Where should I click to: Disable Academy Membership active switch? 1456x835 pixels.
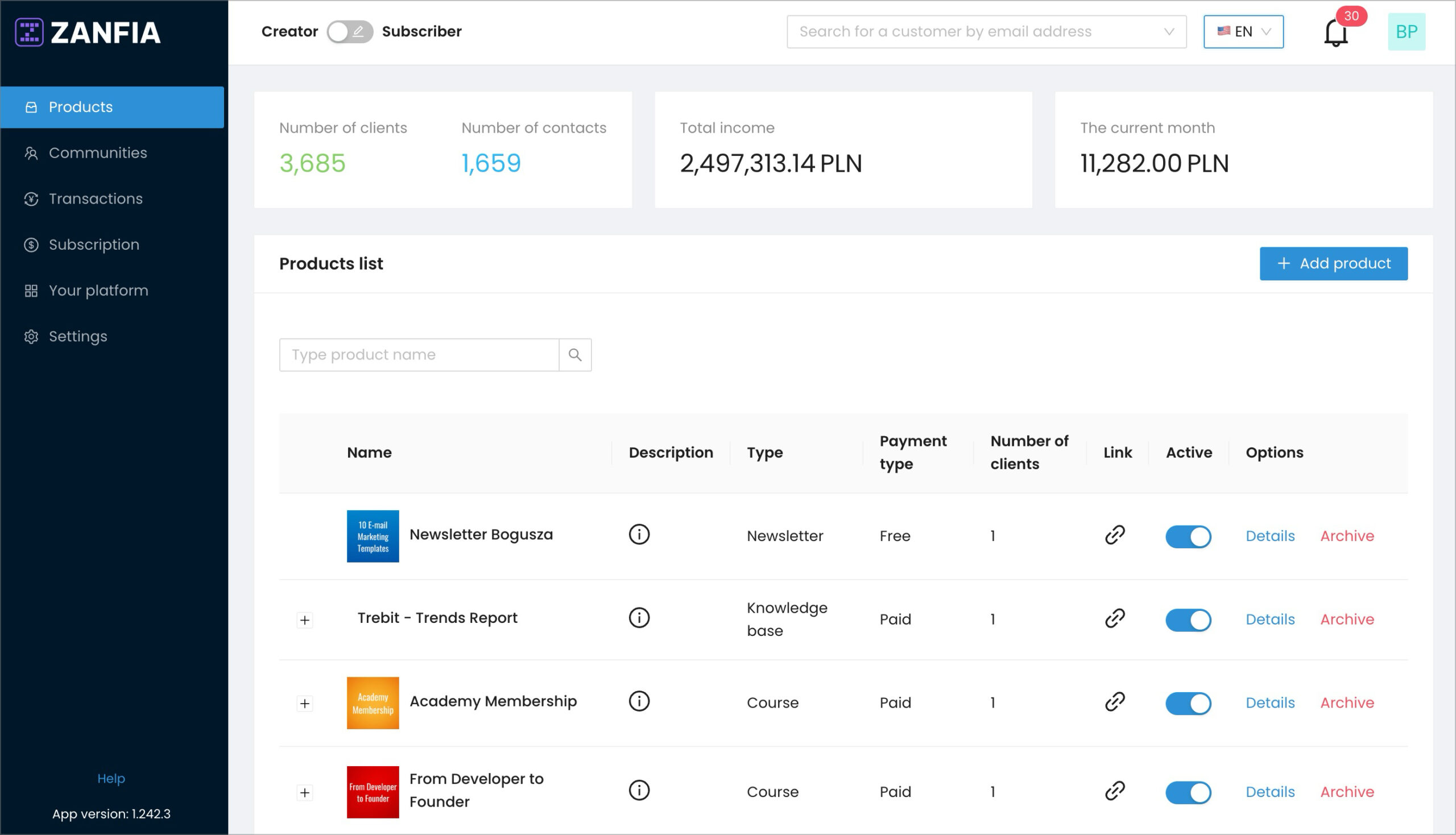1188,703
